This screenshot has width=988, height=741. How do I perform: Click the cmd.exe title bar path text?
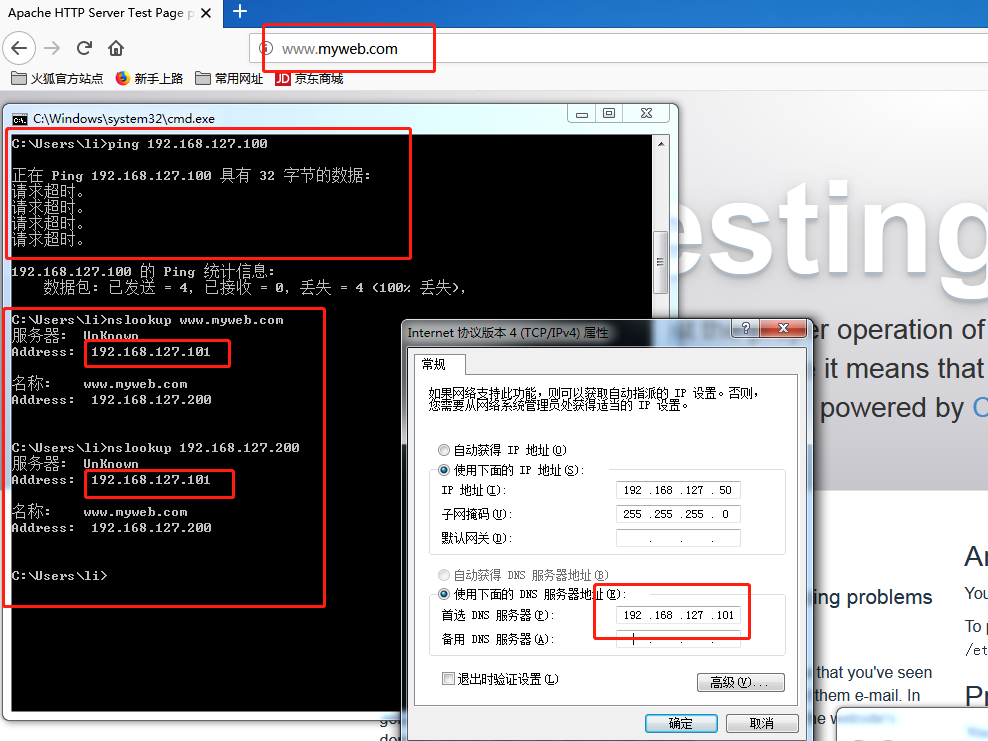(124, 119)
